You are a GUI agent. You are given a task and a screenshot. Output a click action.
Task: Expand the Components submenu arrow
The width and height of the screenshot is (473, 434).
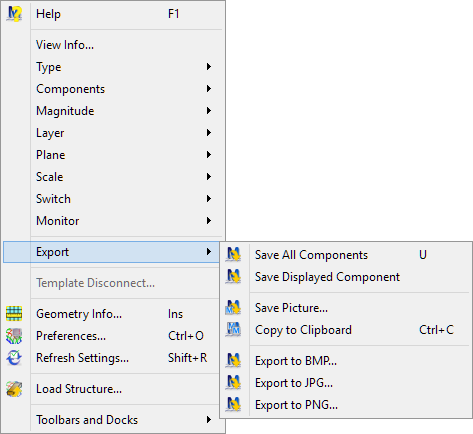[209, 89]
